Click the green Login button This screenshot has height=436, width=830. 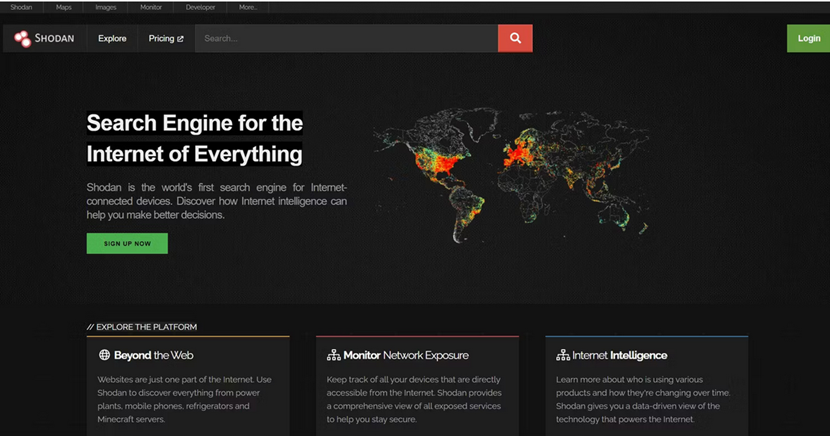tap(808, 39)
